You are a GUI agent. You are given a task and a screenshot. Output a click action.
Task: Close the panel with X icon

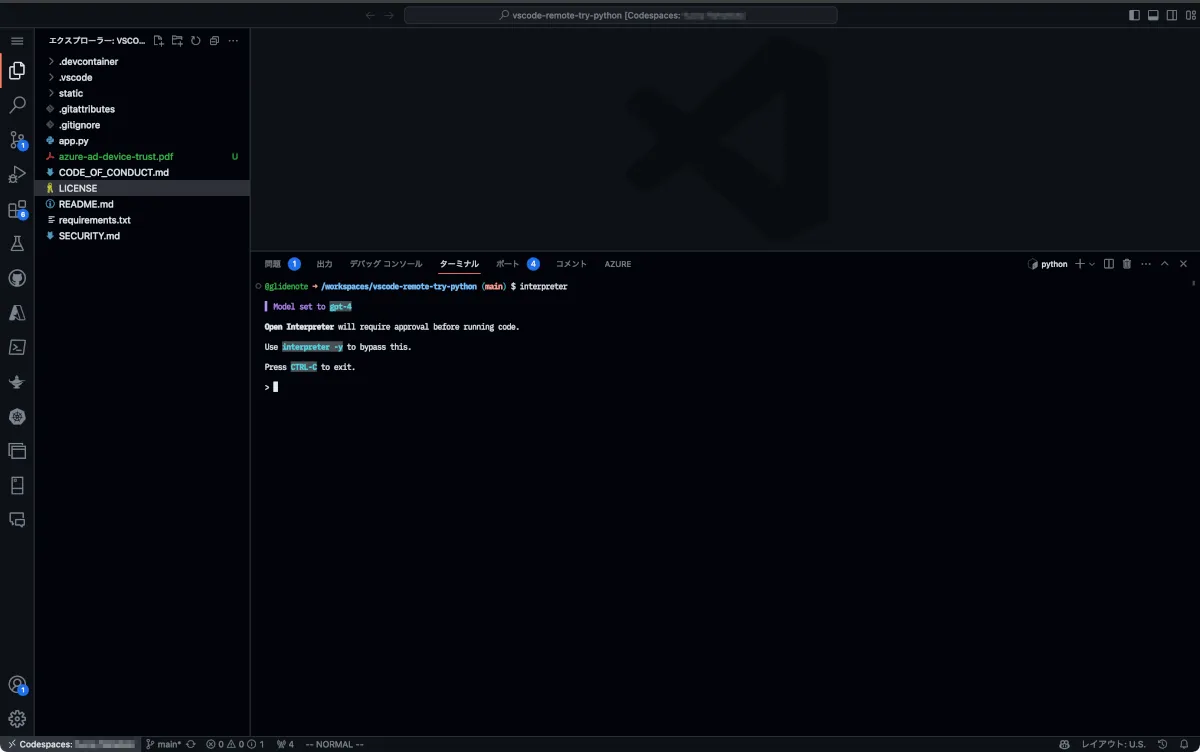click(x=1184, y=264)
